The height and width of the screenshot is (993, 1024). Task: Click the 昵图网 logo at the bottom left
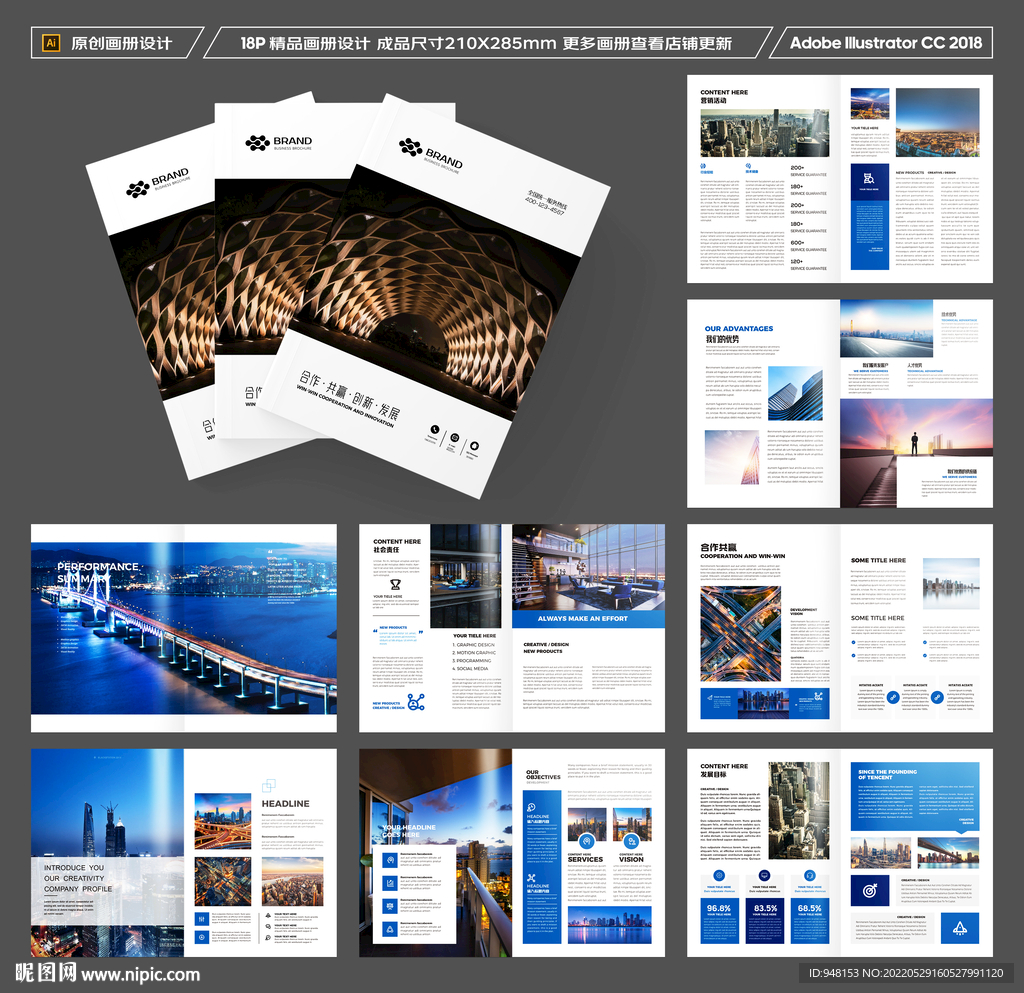coord(45,972)
